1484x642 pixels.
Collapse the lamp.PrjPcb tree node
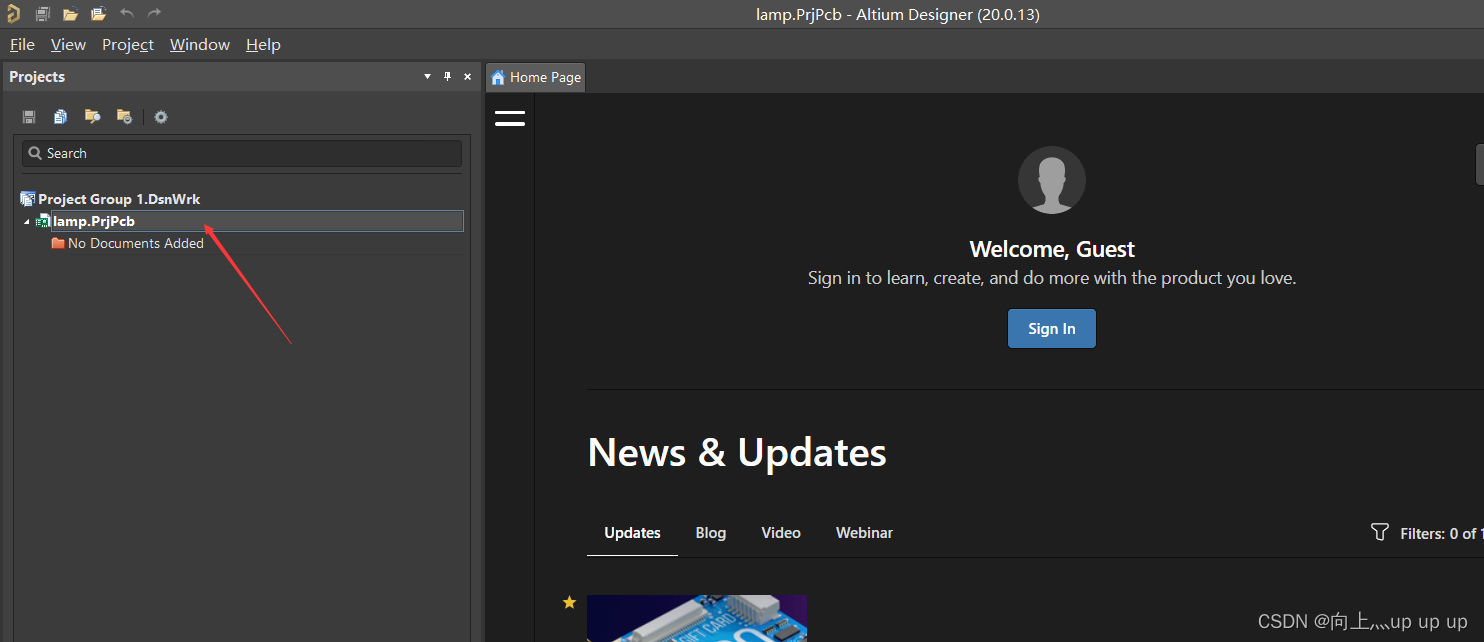point(27,222)
